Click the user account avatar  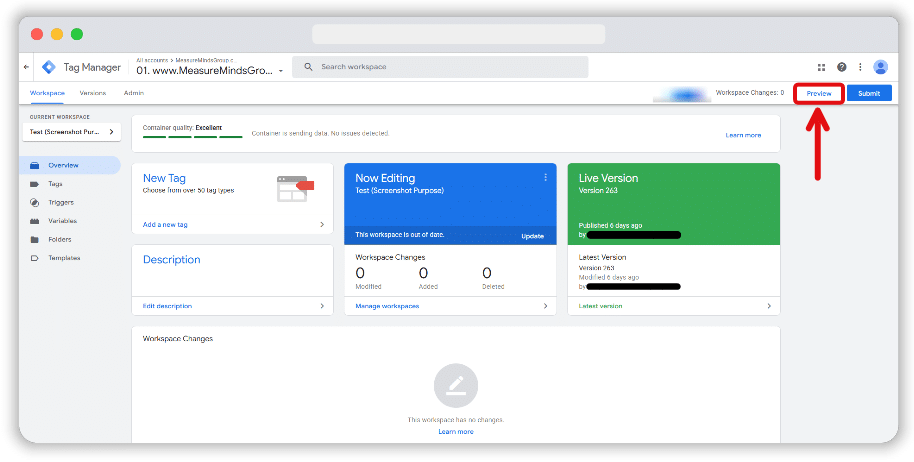pyautogui.click(x=880, y=67)
